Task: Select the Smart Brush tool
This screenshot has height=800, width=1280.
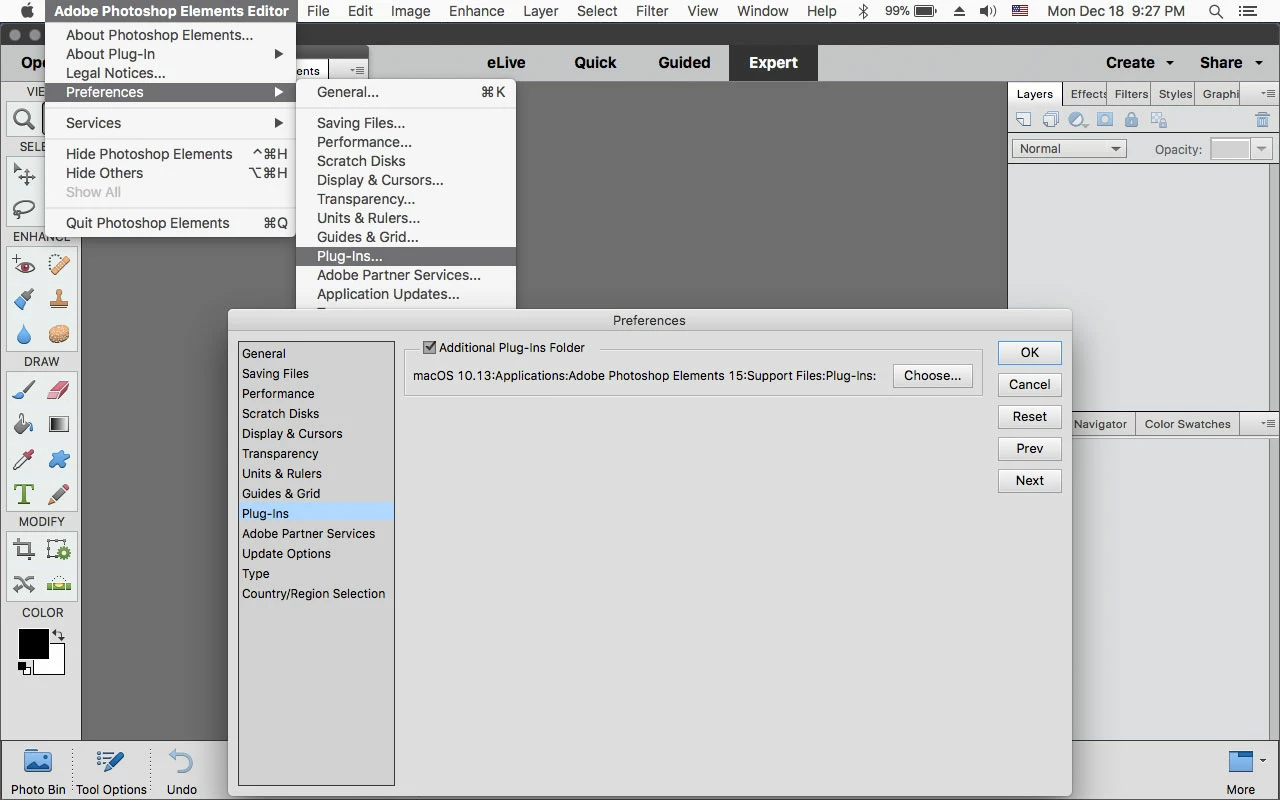Action: click(24, 299)
